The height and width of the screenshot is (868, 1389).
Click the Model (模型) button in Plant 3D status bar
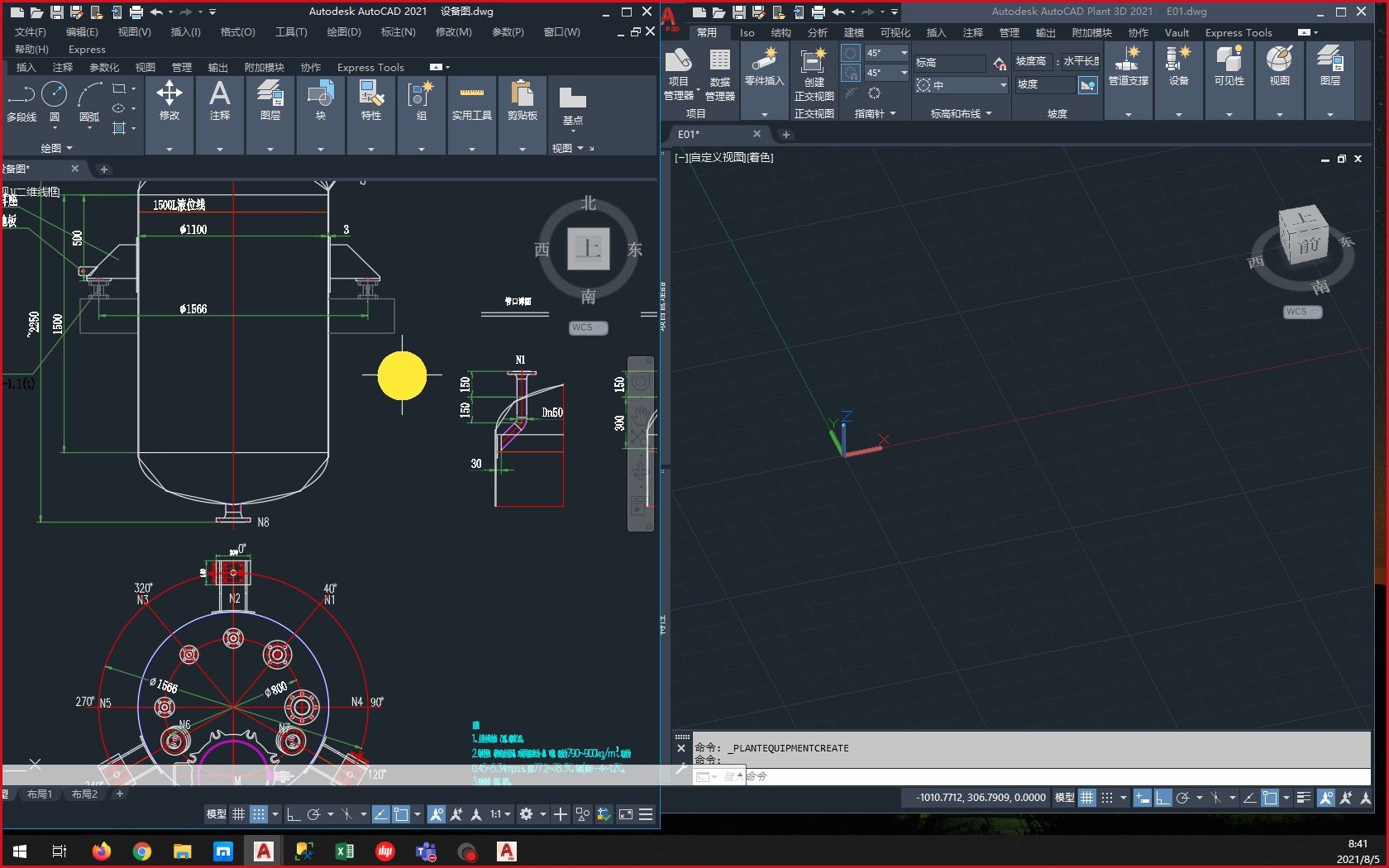pos(1064,798)
